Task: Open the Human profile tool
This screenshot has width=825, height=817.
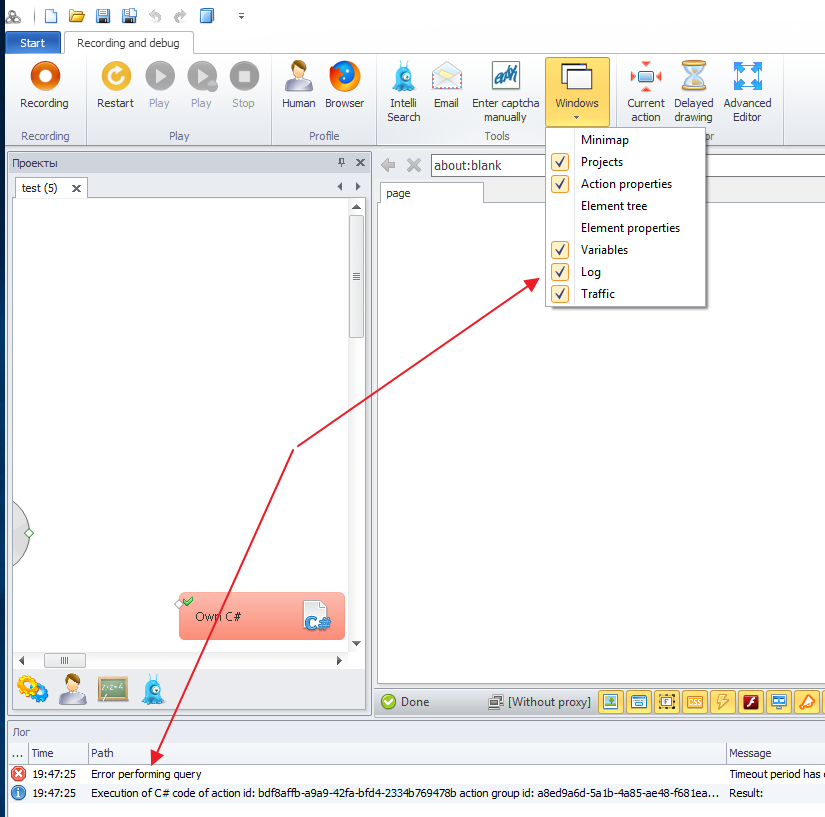Action: coord(298,85)
